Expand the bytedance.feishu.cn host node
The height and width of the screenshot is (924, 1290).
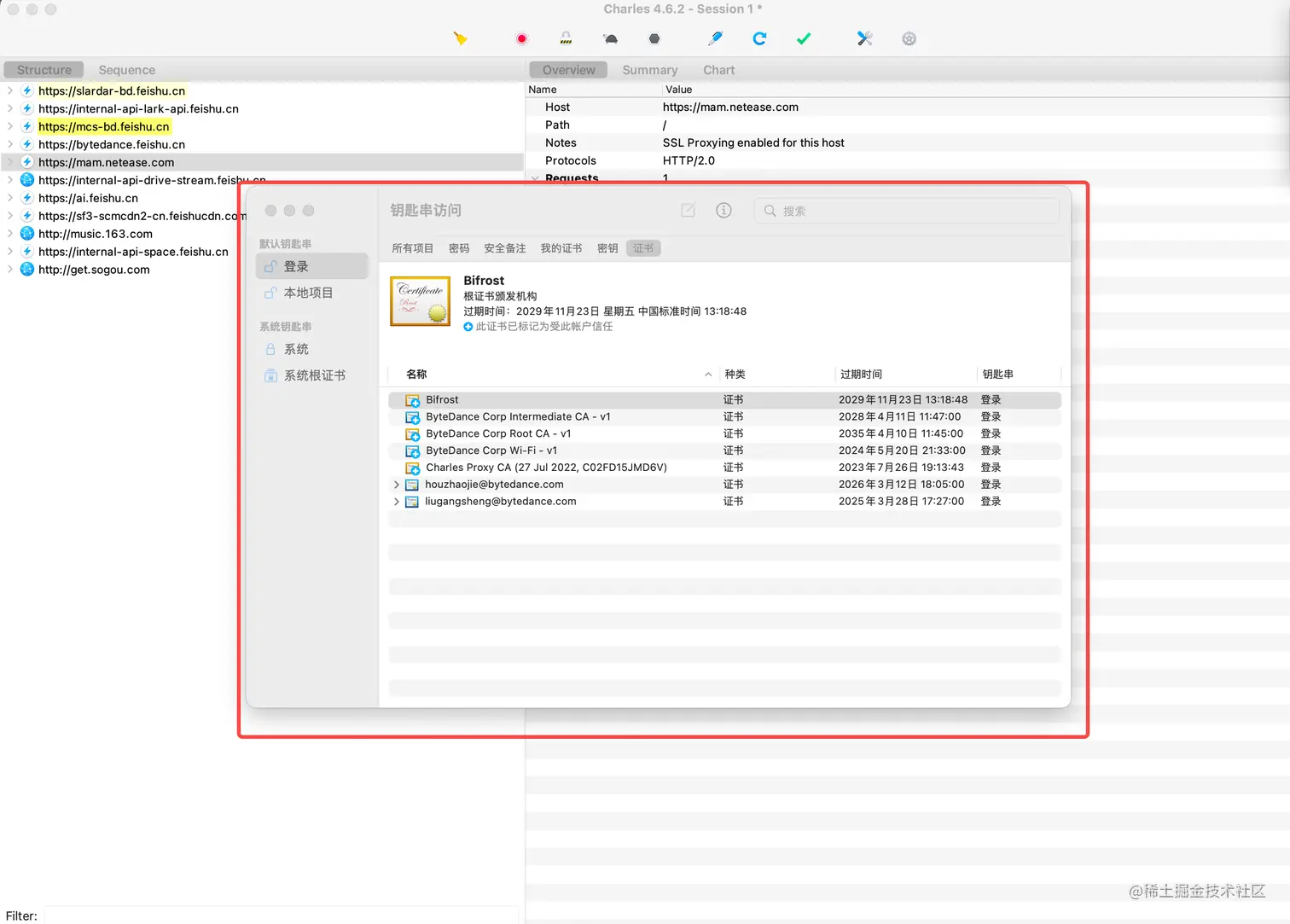point(9,144)
